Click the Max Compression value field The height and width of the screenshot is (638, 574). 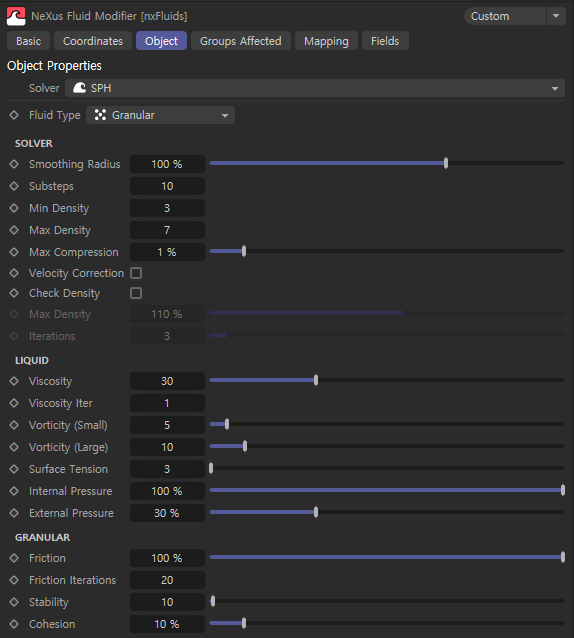(x=167, y=252)
